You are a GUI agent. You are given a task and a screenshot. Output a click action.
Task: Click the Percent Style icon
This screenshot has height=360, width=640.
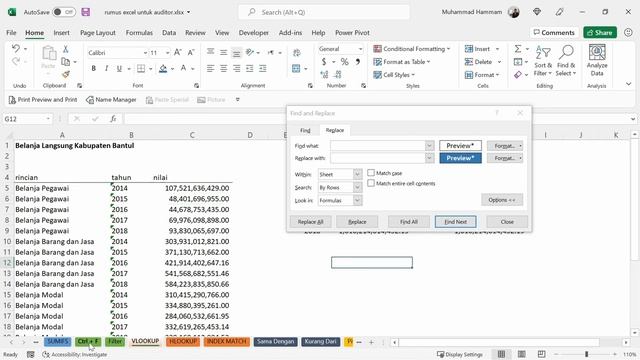coord(345,62)
